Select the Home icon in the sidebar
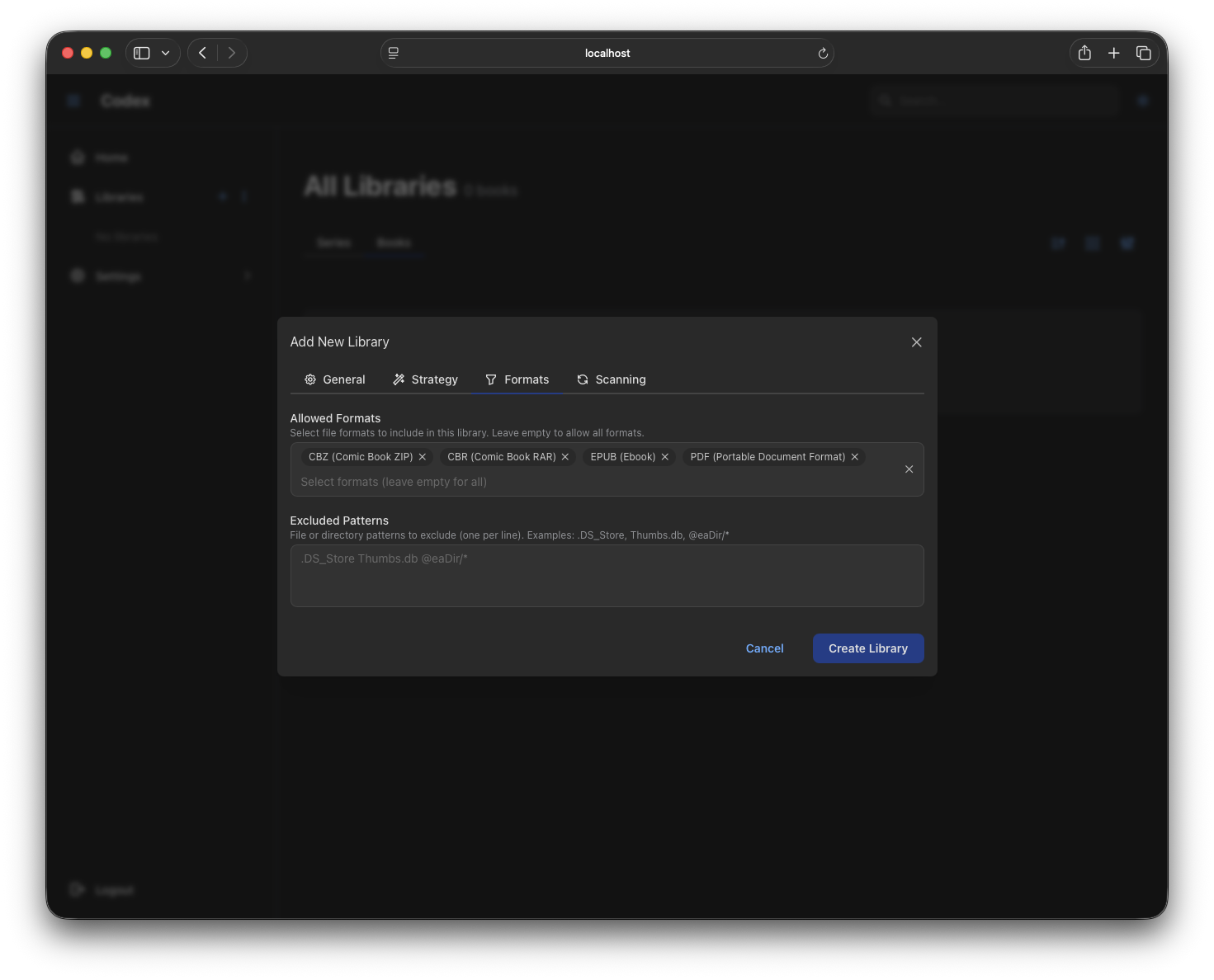This screenshot has height=980, width=1214. click(x=77, y=157)
